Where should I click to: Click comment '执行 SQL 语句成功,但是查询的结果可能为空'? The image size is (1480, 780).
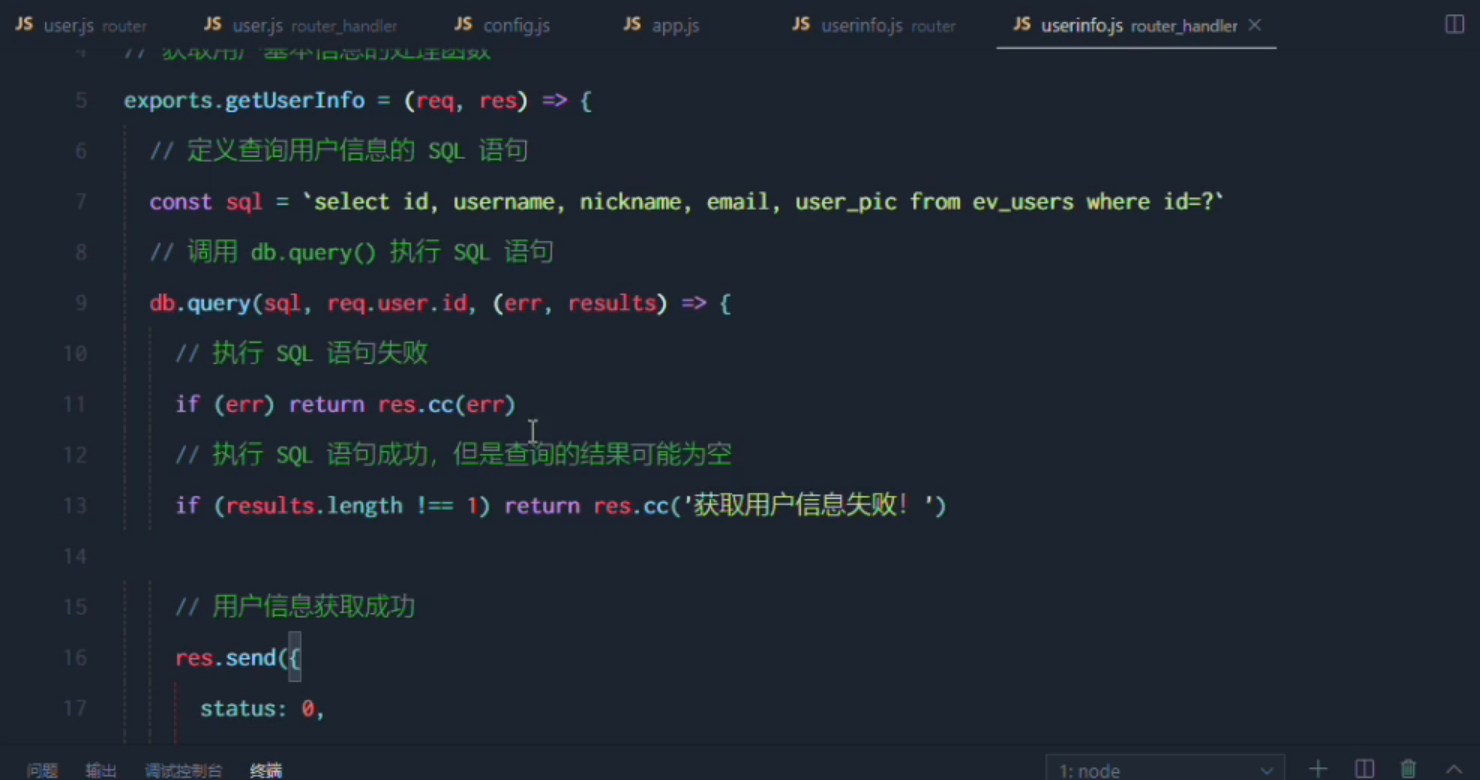click(x=472, y=454)
